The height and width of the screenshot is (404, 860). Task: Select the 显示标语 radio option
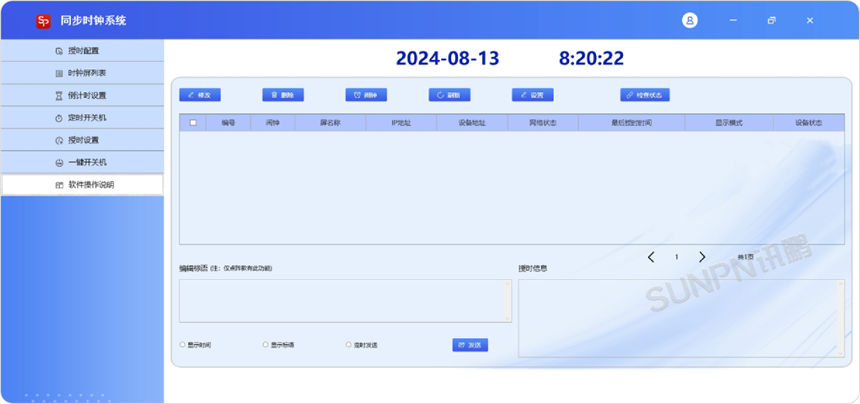(x=266, y=345)
